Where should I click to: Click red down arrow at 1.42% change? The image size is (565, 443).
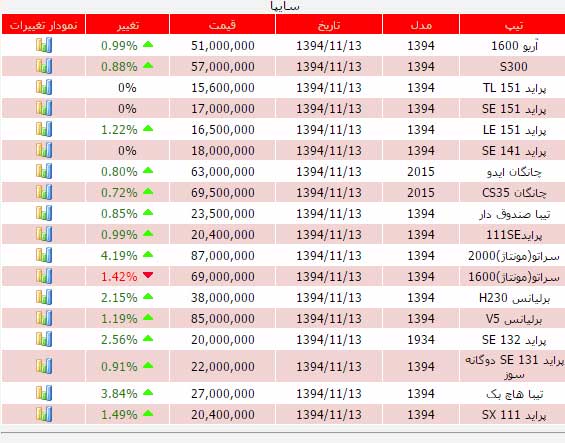(148, 275)
